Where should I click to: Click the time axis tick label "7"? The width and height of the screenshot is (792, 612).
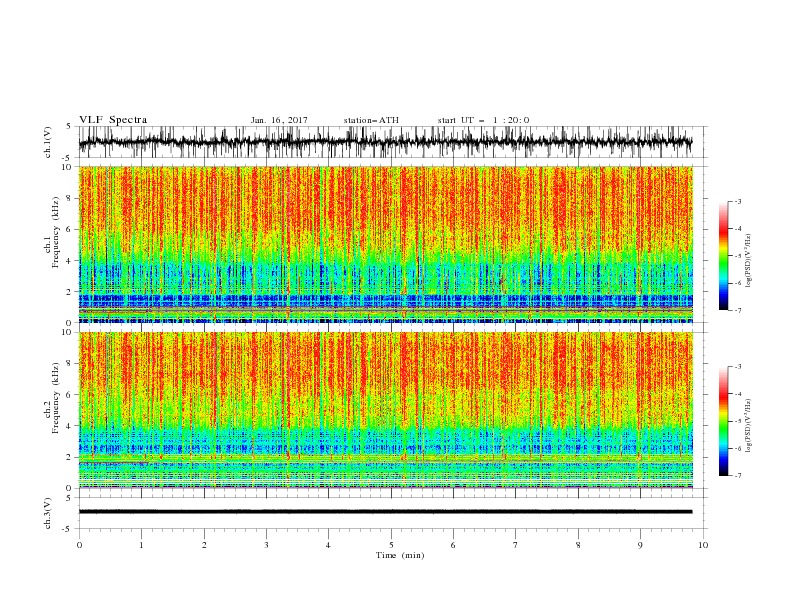point(516,545)
